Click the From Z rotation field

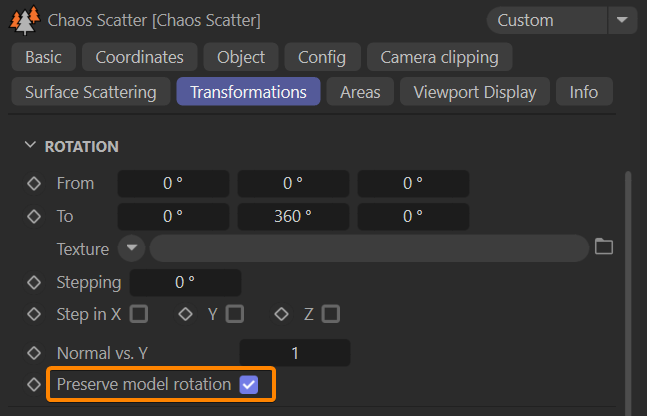(x=413, y=184)
